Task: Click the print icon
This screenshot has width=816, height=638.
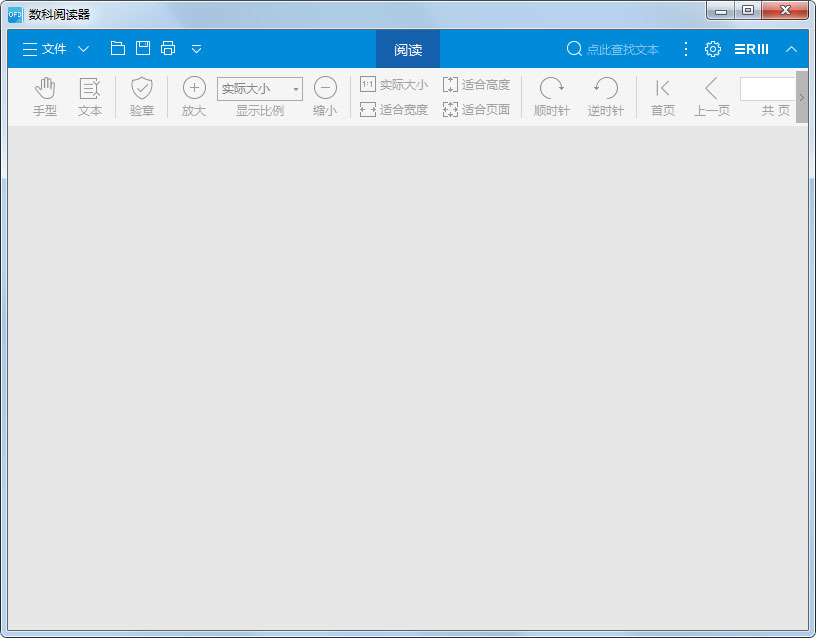Action: click(x=168, y=48)
